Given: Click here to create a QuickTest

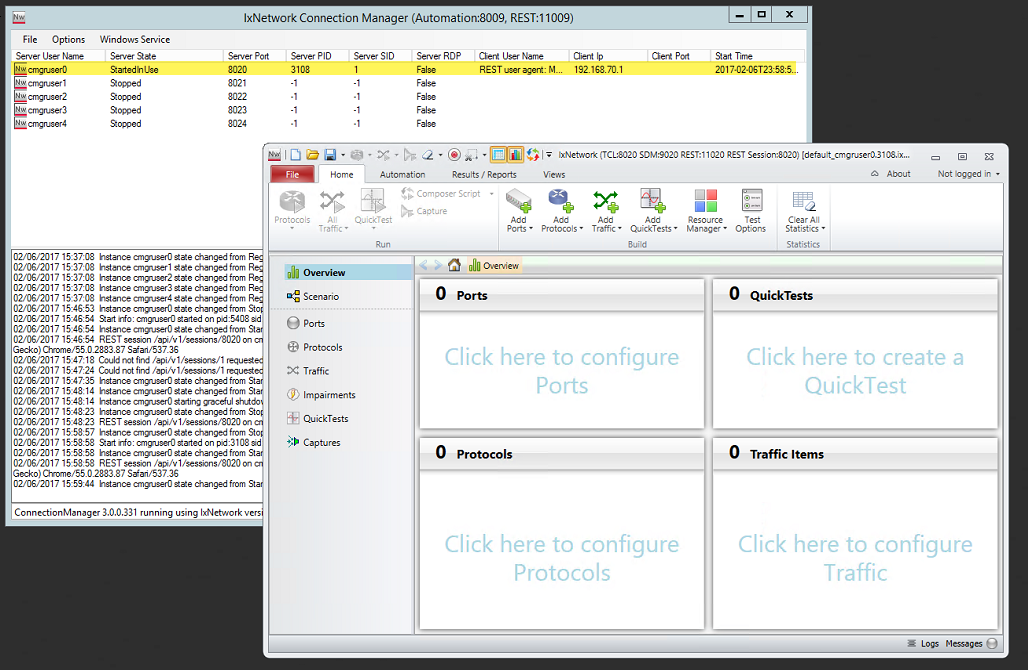Looking at the screenshot, I should click(x=855, y=371).
